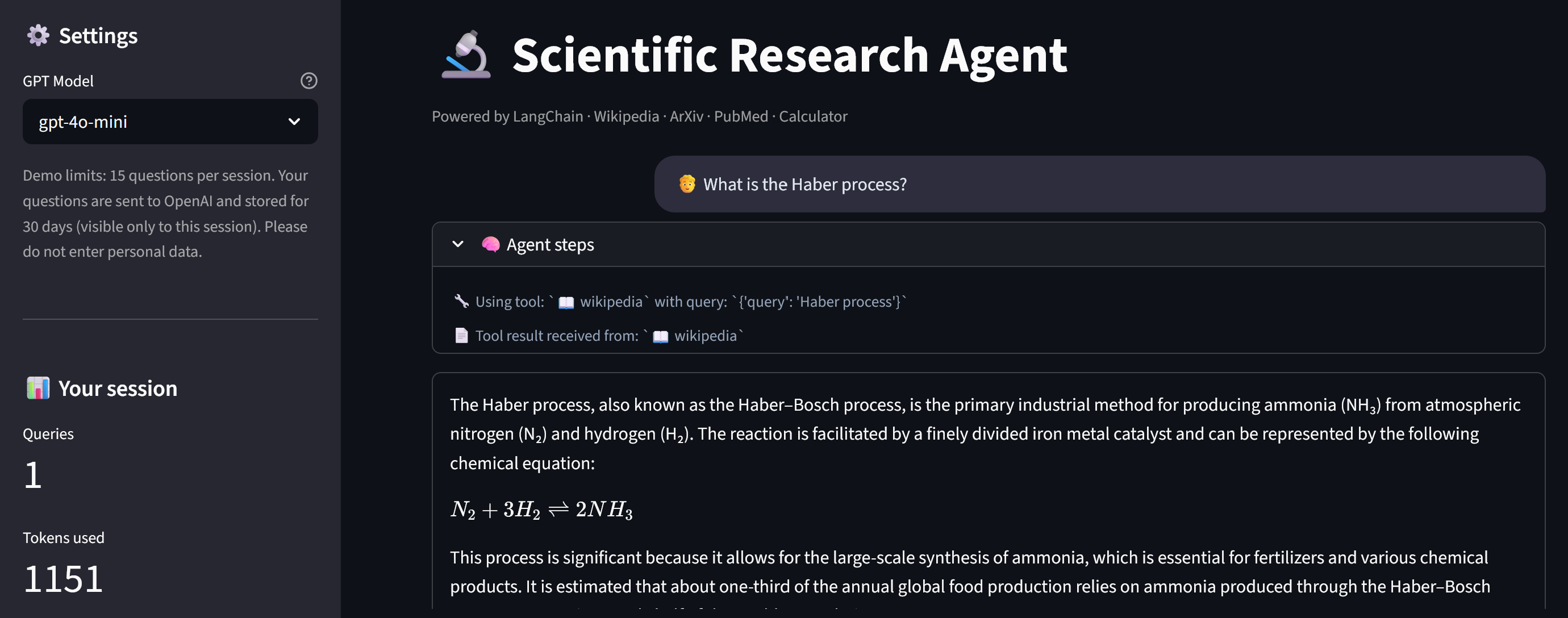This screenshot has width=1568, height=618.
Task: Click the user avatar emoji in question bubble
Action: (x=687, y=184)
